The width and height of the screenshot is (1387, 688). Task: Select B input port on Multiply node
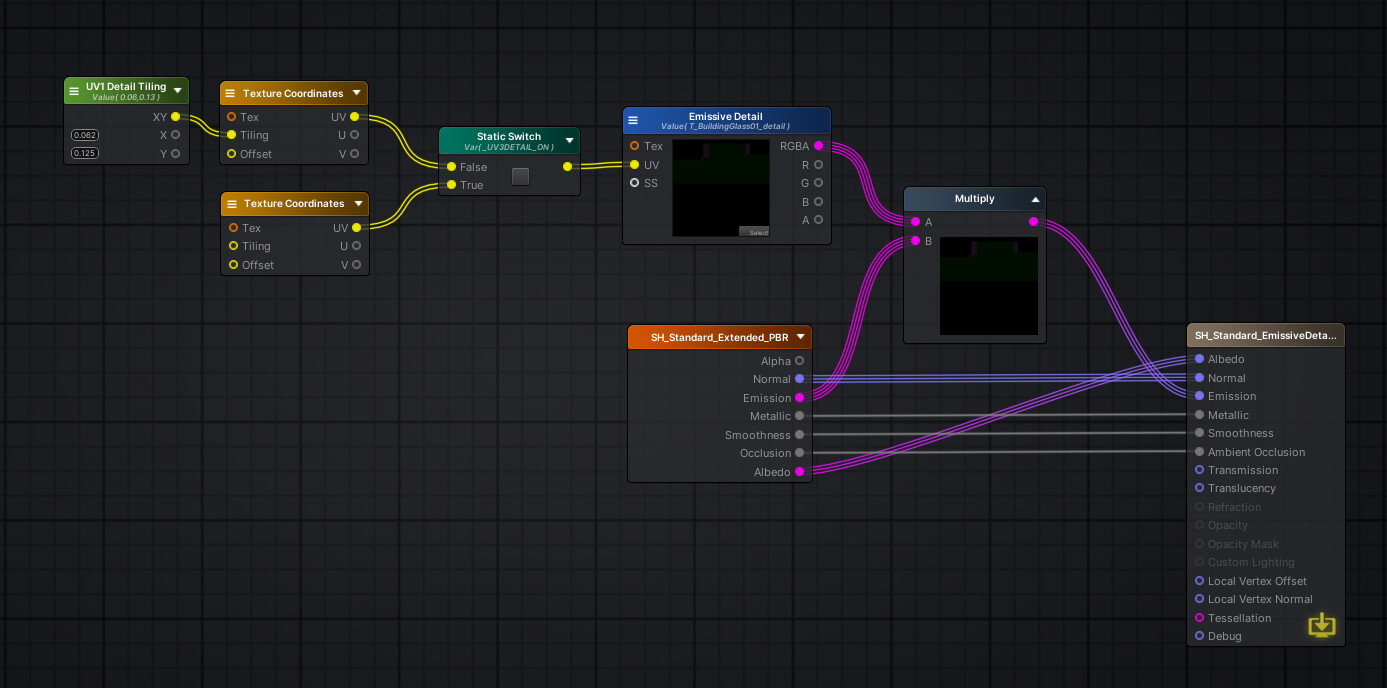(x=915, y=240)
